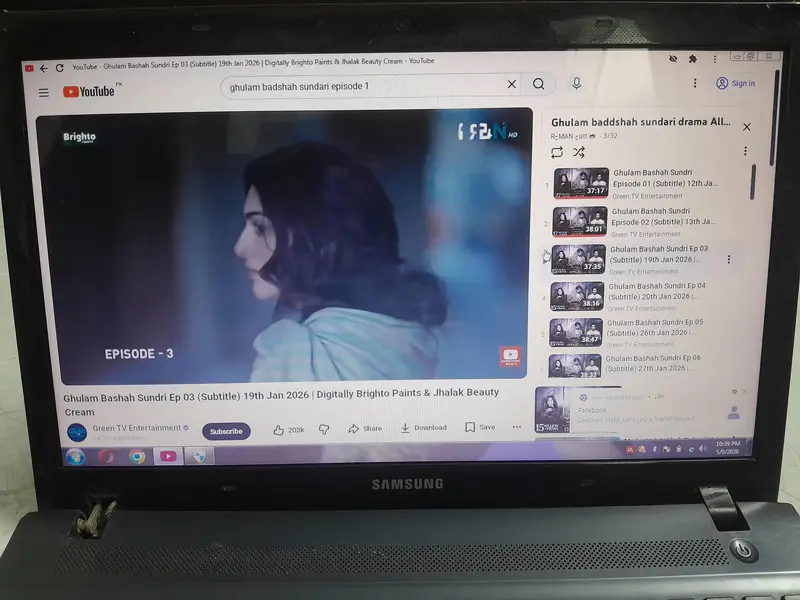Viewport: 800px width, 600px height.
Task: Click the Sign in button
Action: click(x=736, y=83)
